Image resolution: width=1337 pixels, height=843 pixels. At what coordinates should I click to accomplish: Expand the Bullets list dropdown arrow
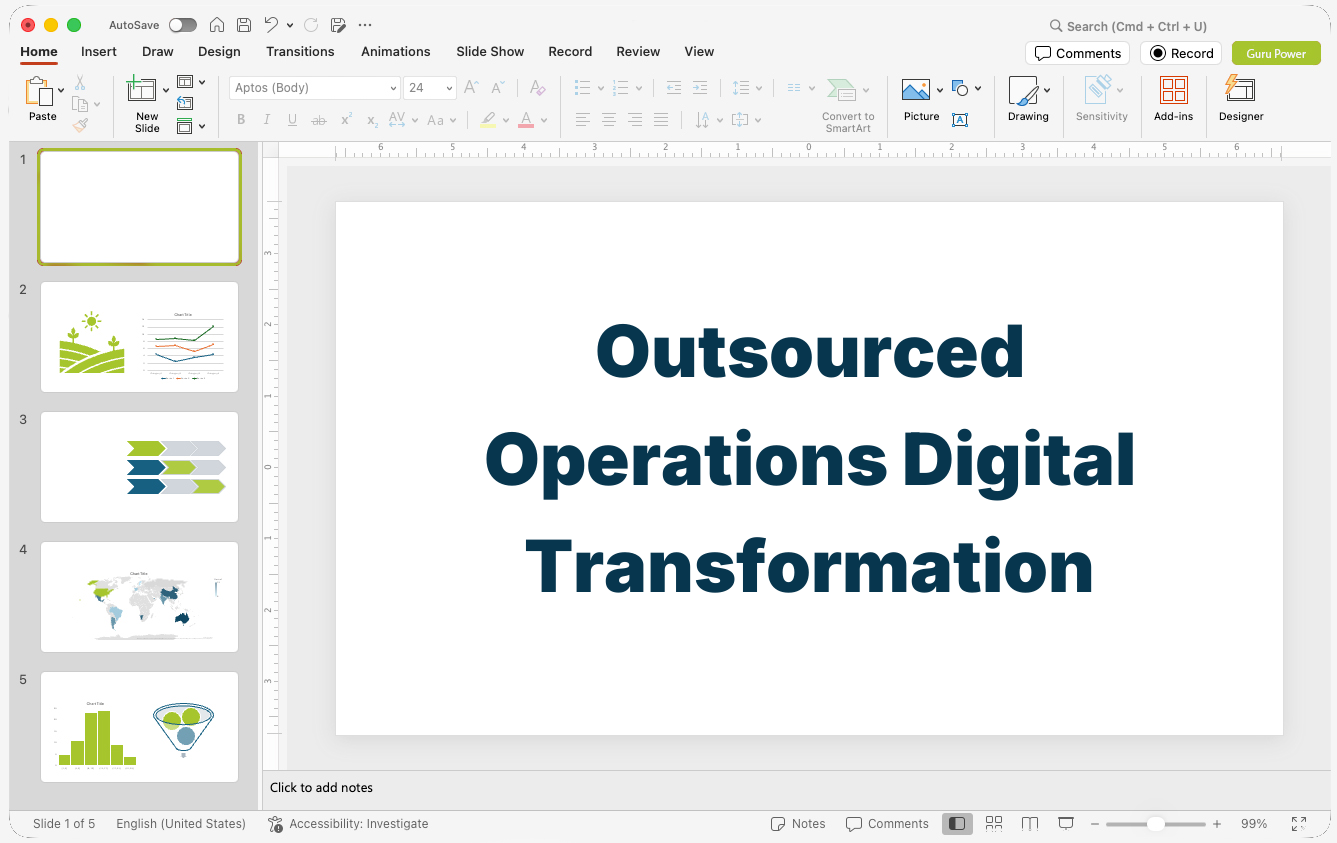coord(601,88)
